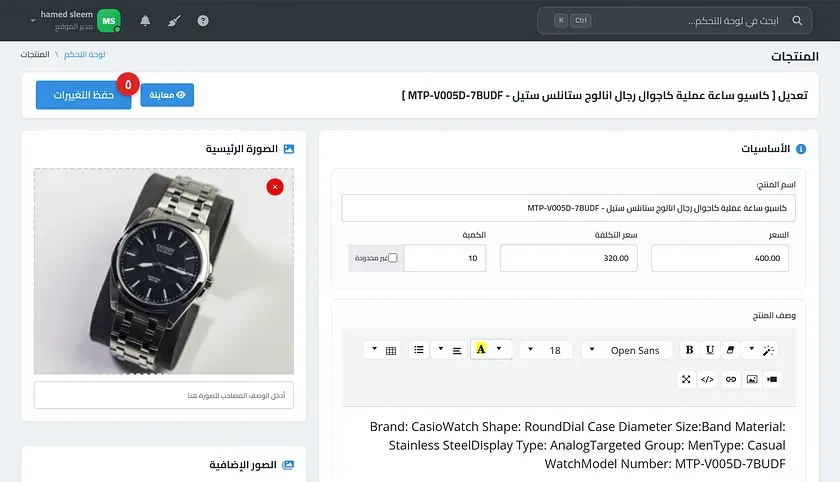This screenshot has height=482, width=840.
Task: Open the table dropdown arrow
Action: click(374, 349)
